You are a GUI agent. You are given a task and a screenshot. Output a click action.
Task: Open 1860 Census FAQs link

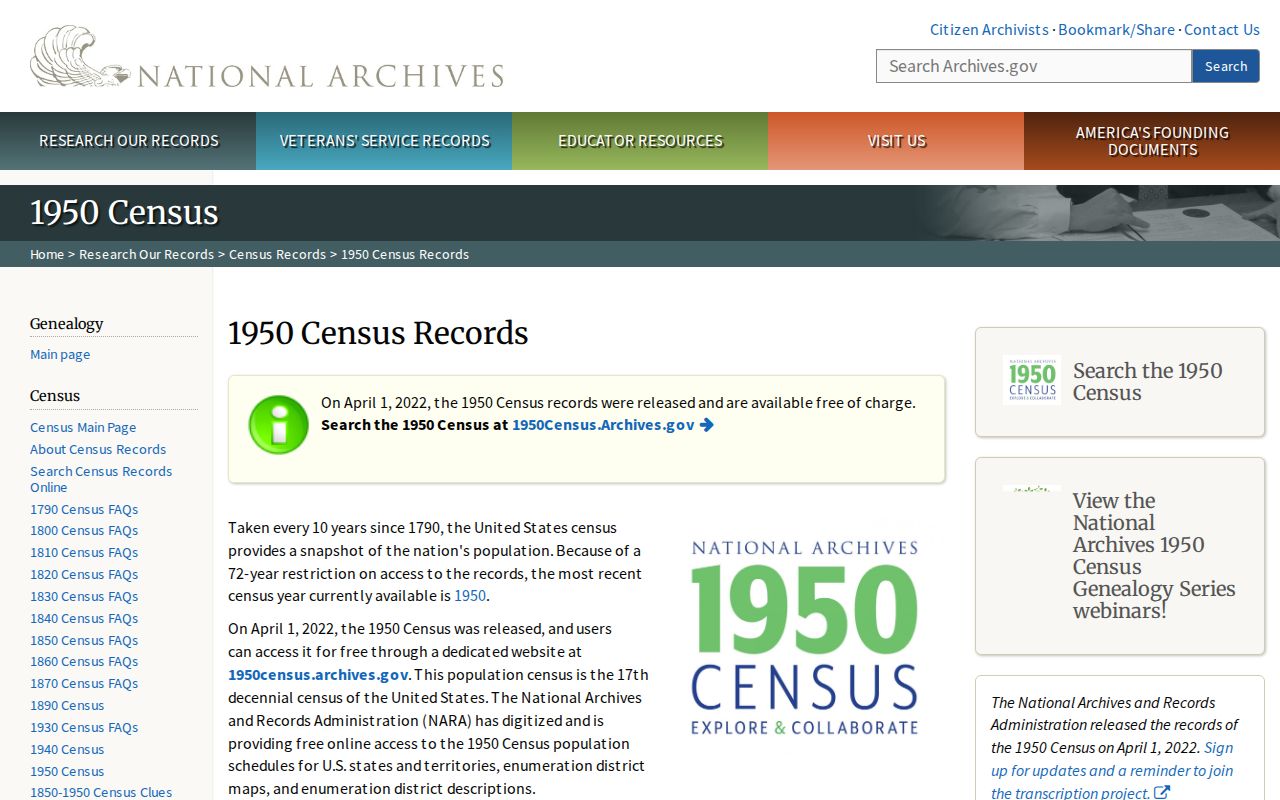pos(84,661)
